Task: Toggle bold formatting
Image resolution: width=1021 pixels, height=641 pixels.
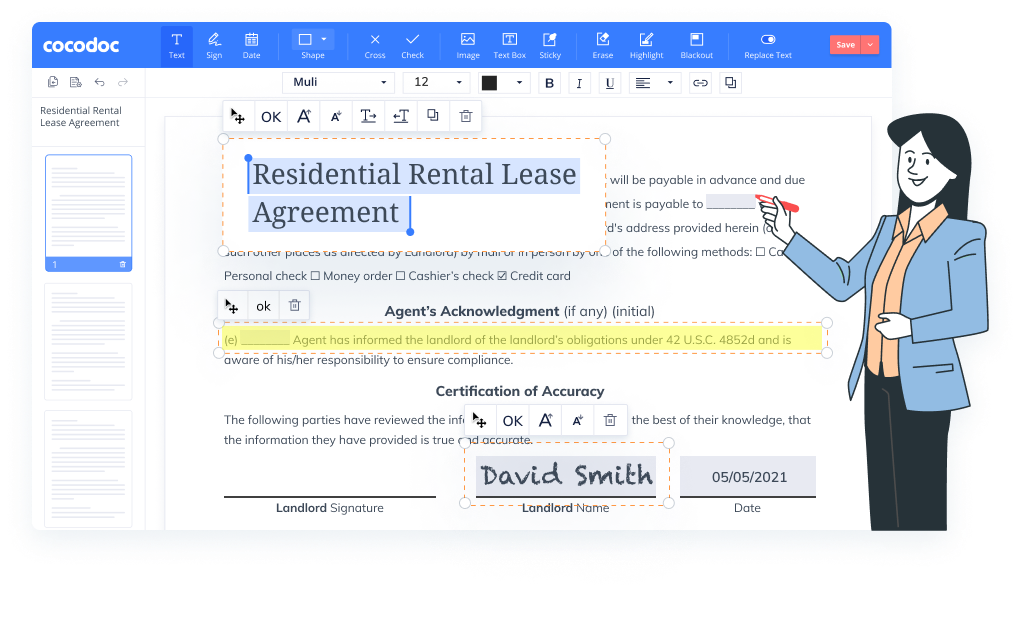Action: point(549,83)
